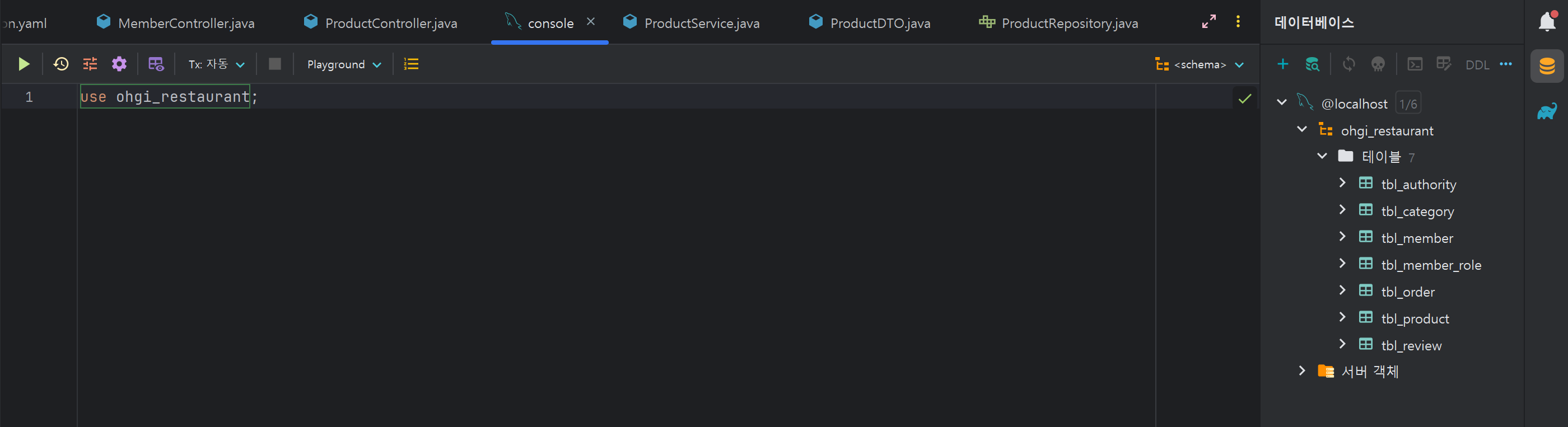Switch to the ProductService.java tab
Screen dimensions: 1568x427
(692, 23)
